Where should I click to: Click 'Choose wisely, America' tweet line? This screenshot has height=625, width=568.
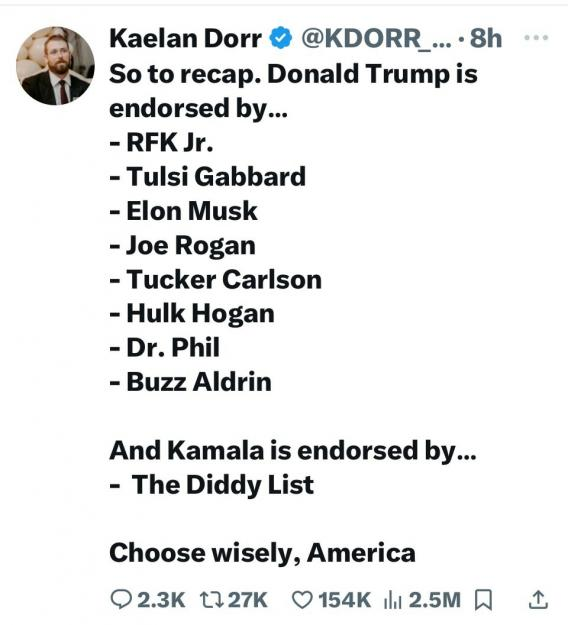point(262,553)
